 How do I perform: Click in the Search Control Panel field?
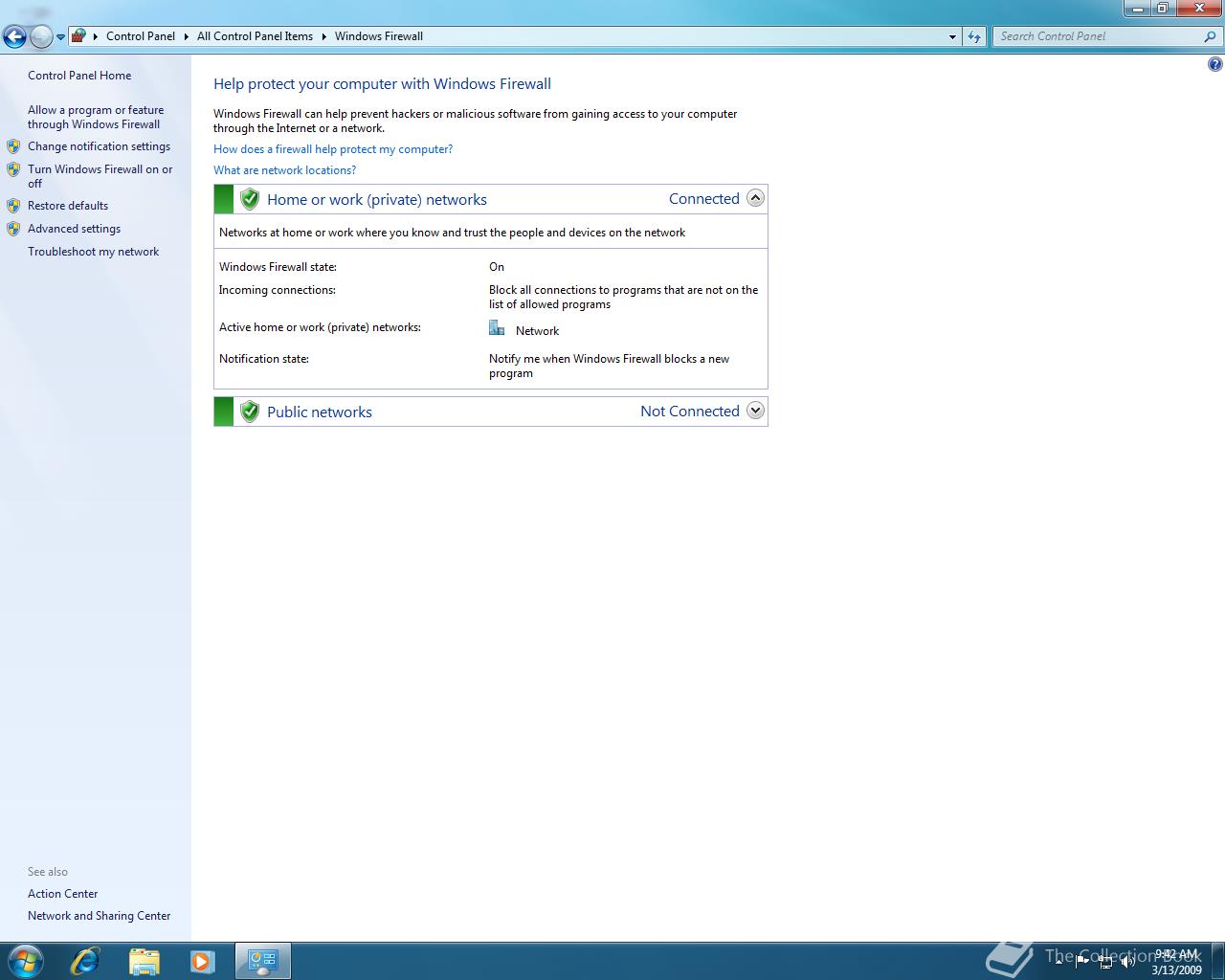[x=1098, y=36]
